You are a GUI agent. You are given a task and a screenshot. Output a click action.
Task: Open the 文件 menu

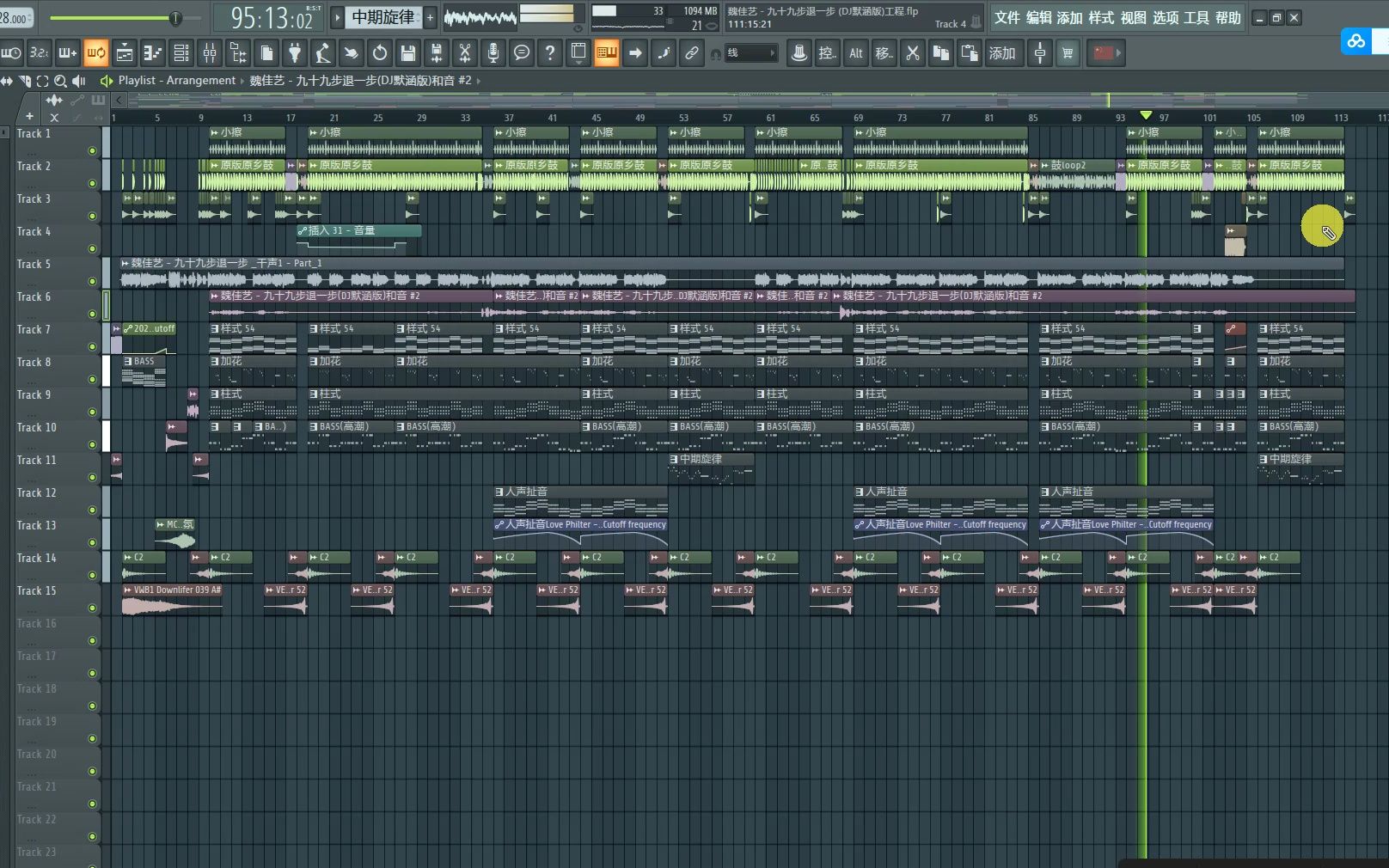point(1007,17)
